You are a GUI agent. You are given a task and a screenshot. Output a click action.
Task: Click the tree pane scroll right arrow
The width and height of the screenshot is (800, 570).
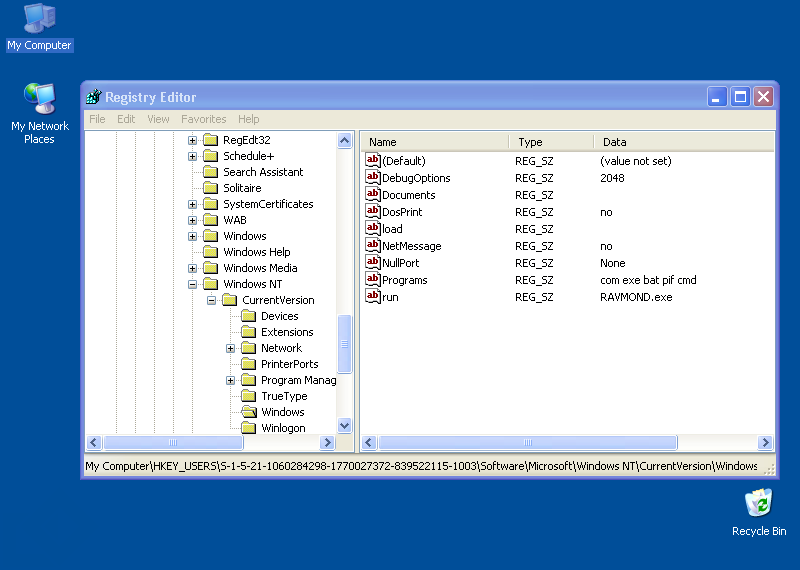coord(327,442)
